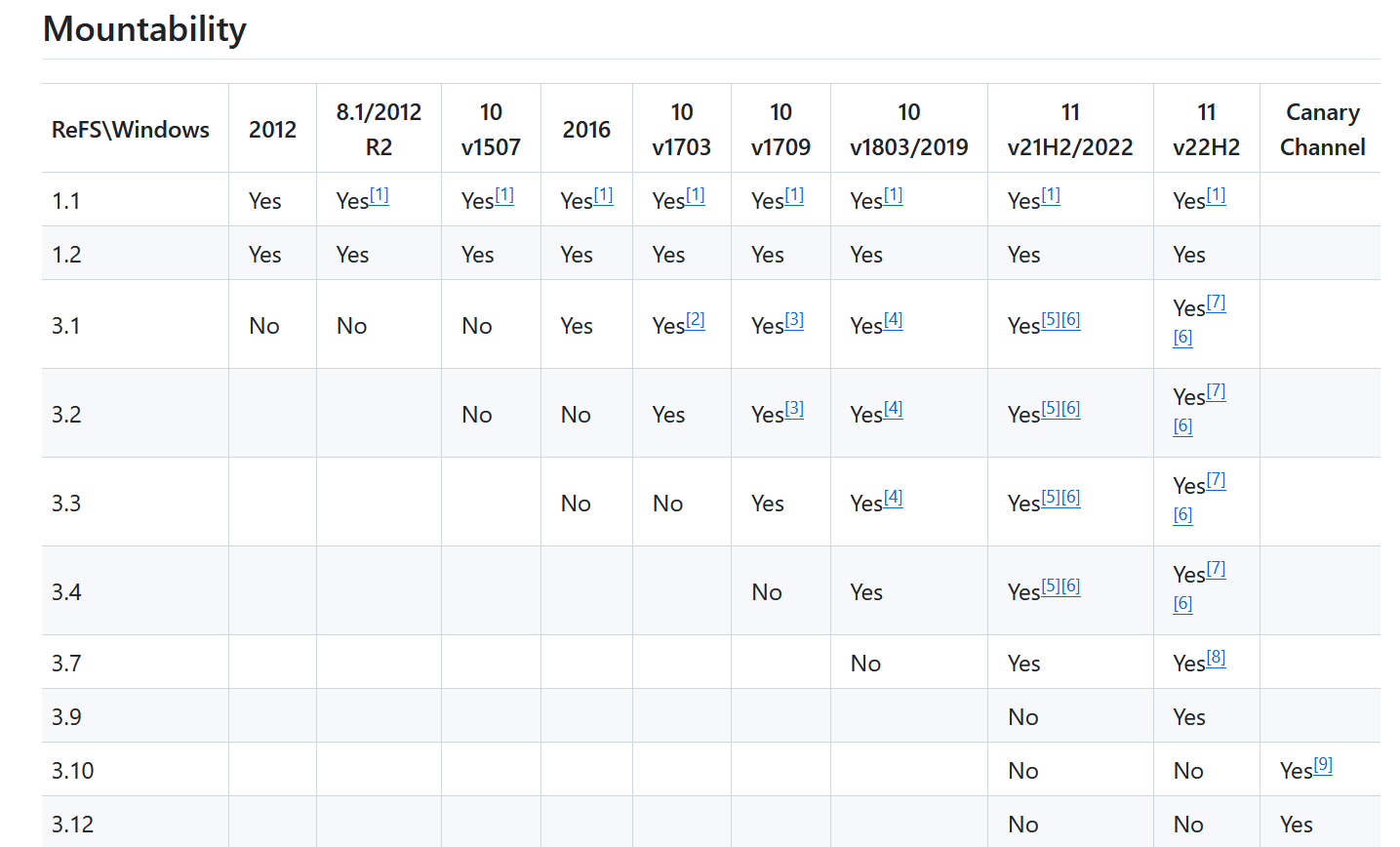
Task: Open footnote [7] in the 3.1 row
Action: tap(1216, 302)
